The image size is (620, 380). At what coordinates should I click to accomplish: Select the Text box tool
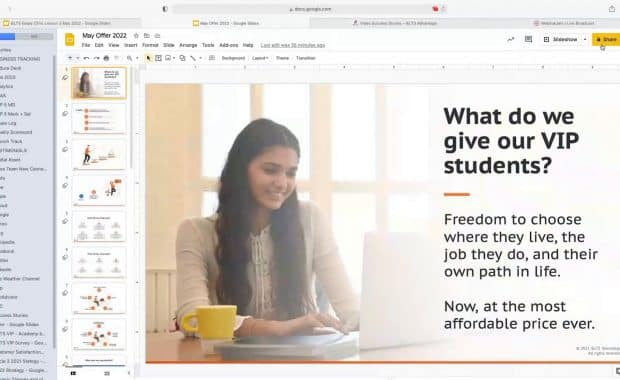point(159,58)
